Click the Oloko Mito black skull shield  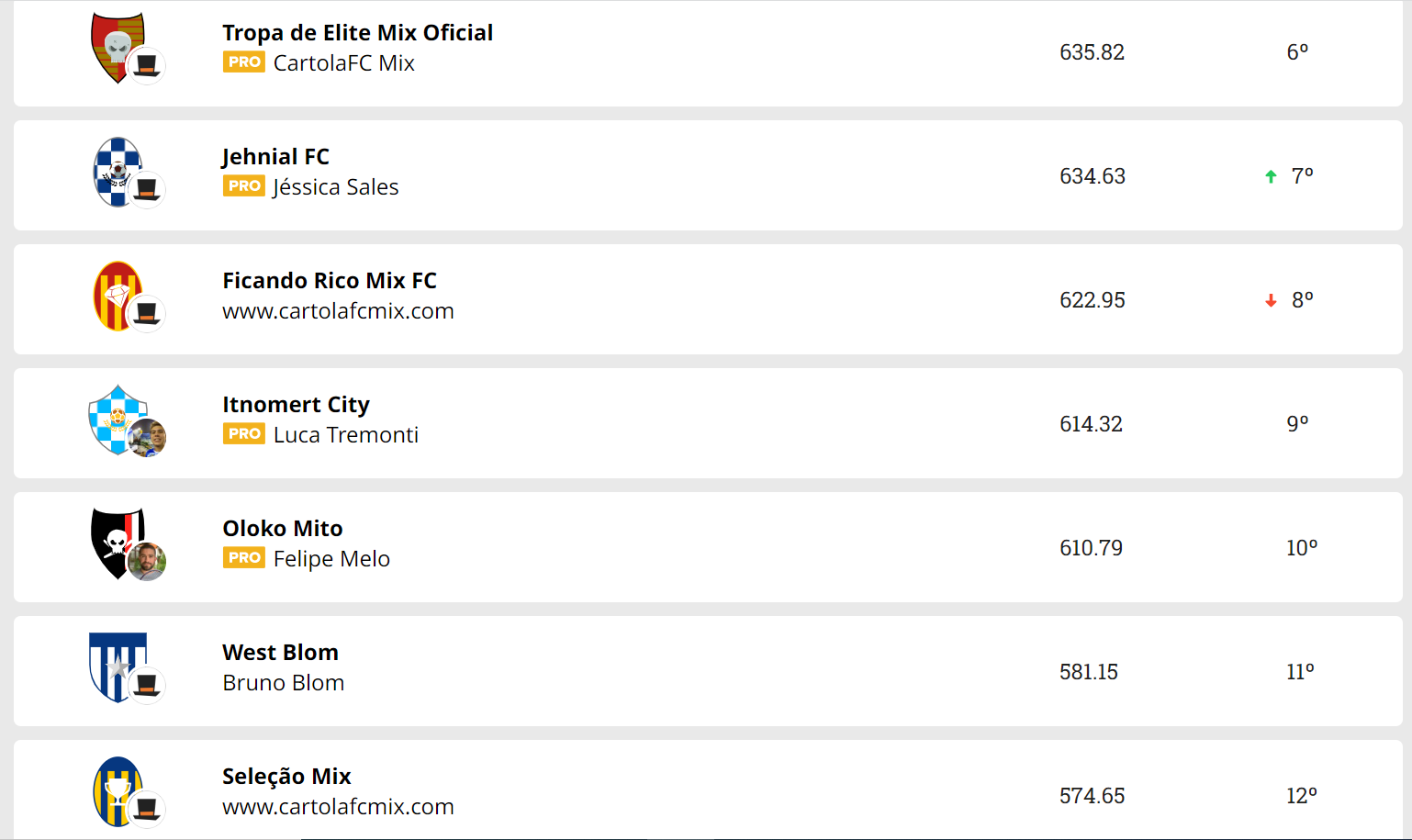point(118,543)
